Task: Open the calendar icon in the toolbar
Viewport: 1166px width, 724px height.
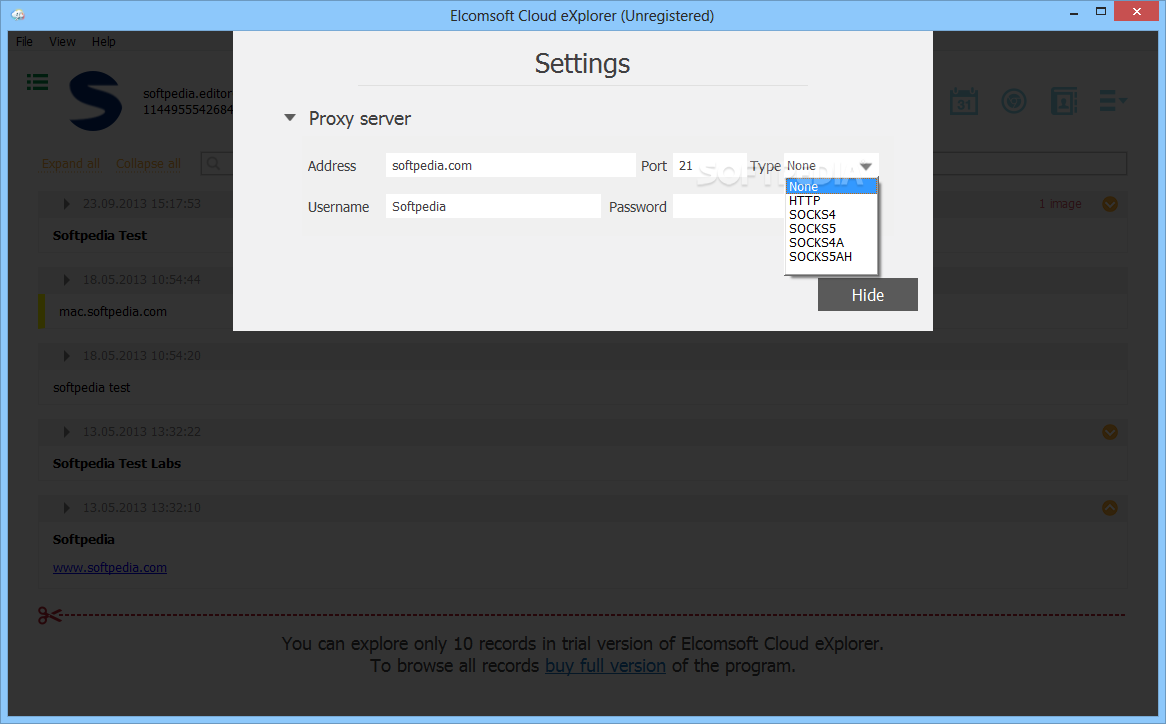Action: click(x=964, y=101)
